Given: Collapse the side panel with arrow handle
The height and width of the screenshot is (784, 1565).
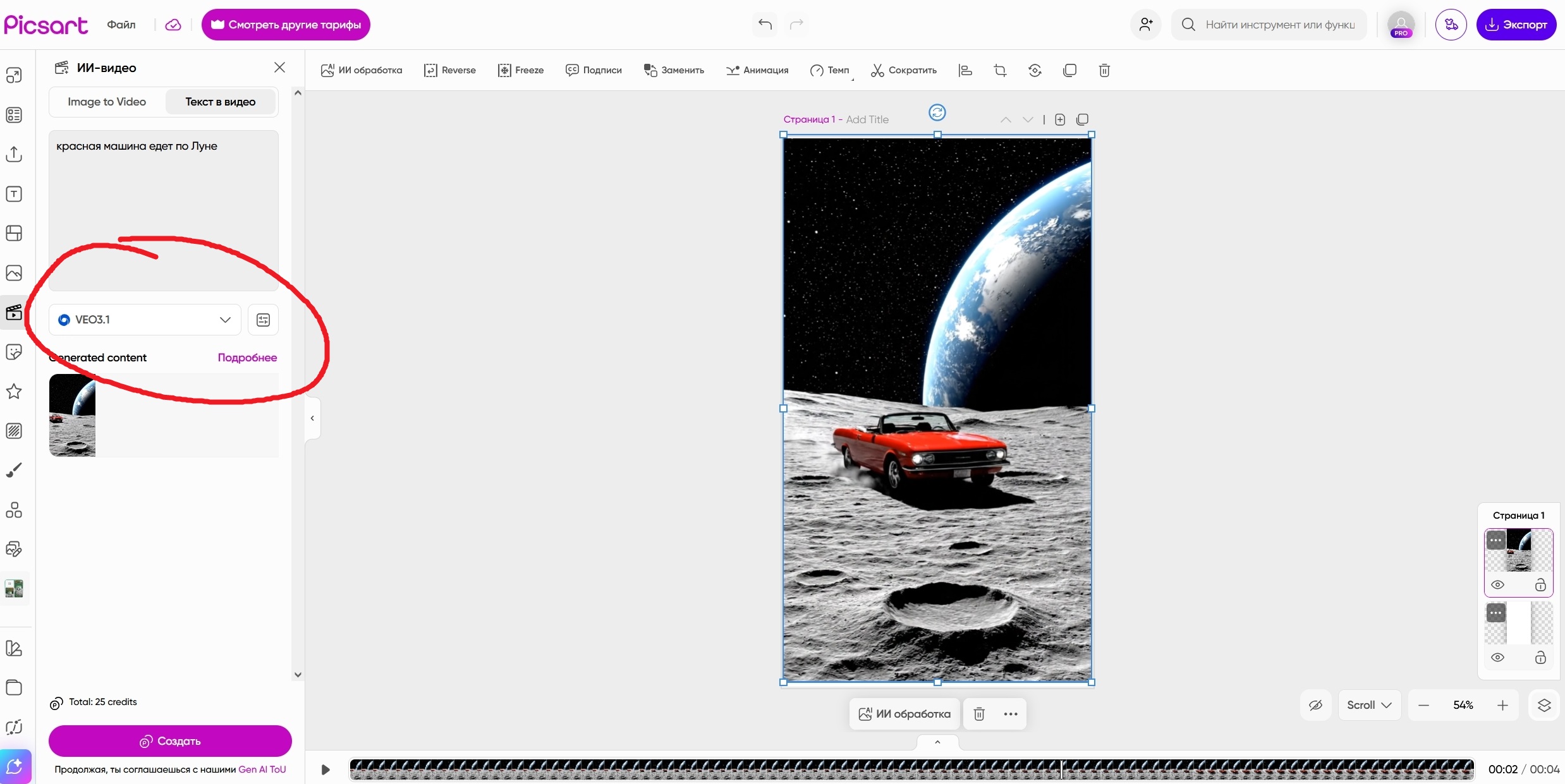Looking at the screenshot, I should point(312,418).
